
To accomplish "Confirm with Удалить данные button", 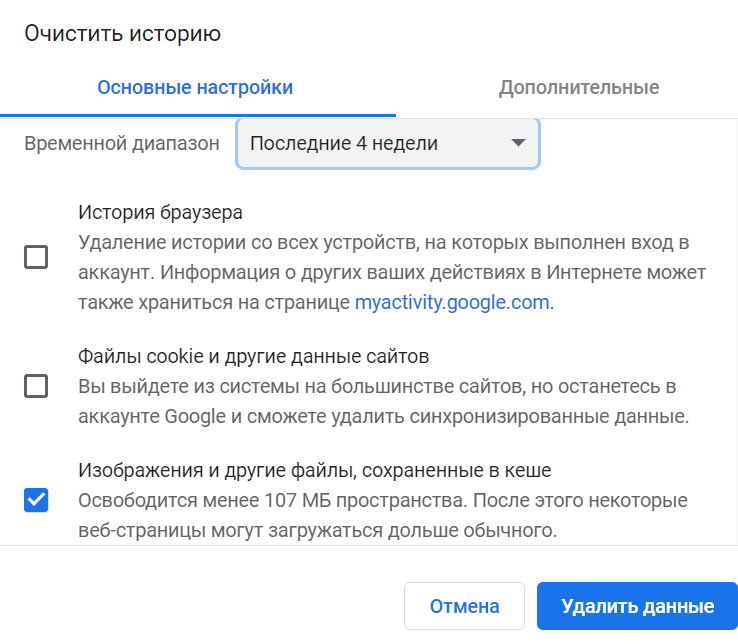I will coord(637,606).
